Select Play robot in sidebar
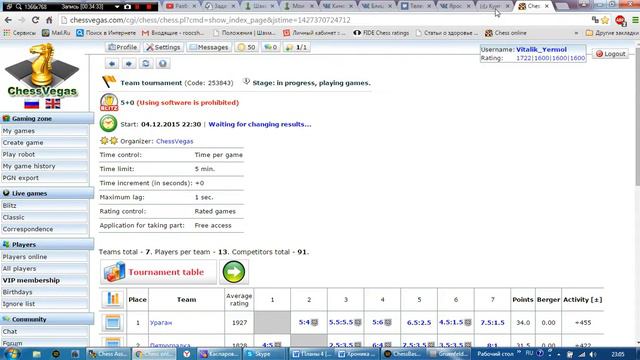This screenshot has height=360, width=640. tap(44, 155)
